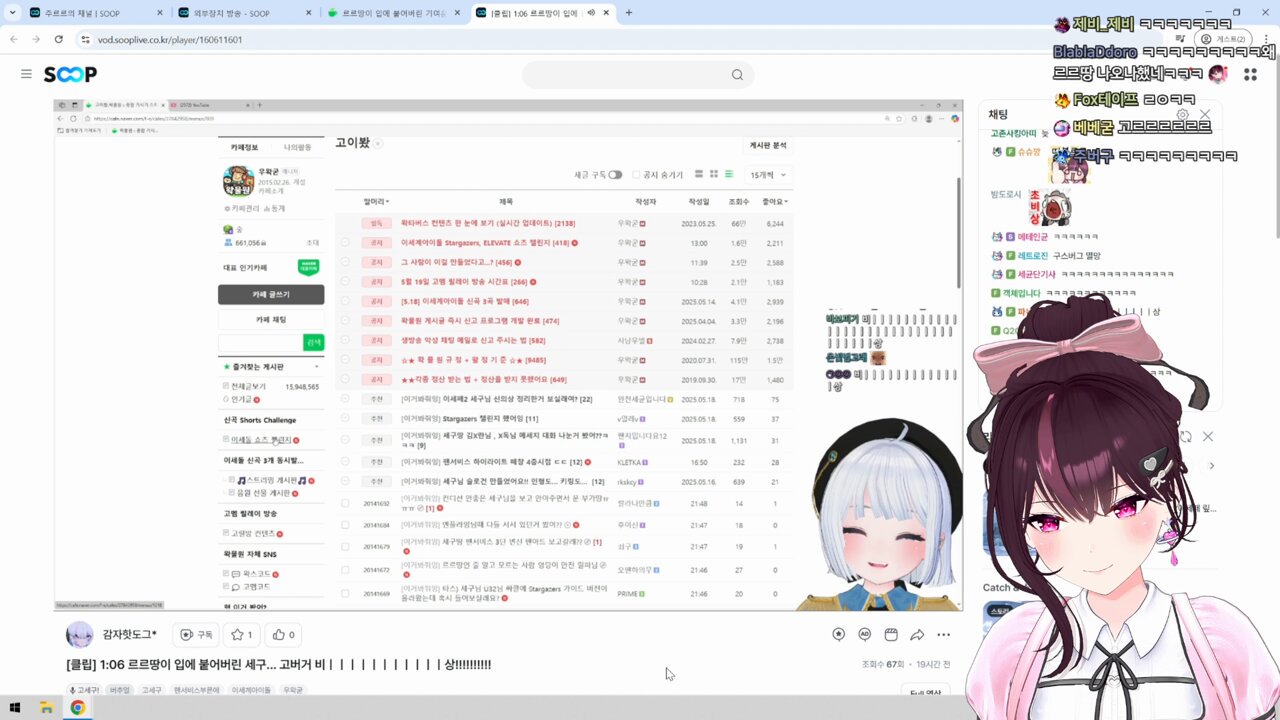Open the three-dot more options for clip

pyautogui.click(x=943, y=634)
